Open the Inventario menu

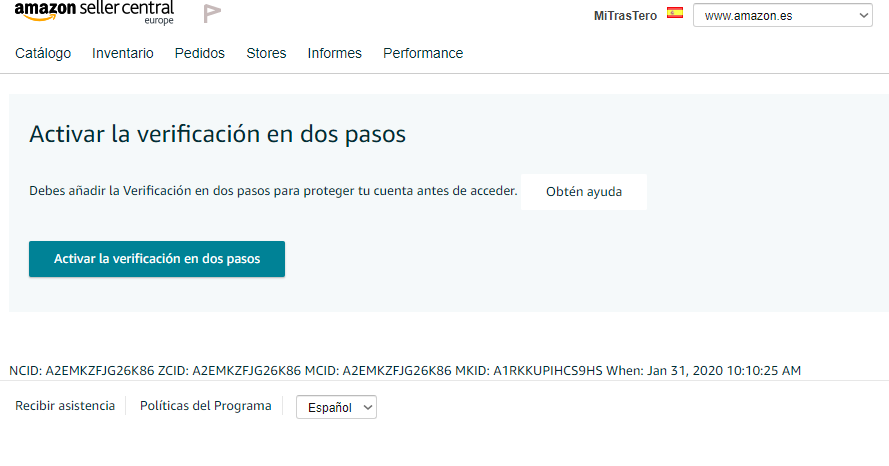pyautogui.click(x=122, y=53)
